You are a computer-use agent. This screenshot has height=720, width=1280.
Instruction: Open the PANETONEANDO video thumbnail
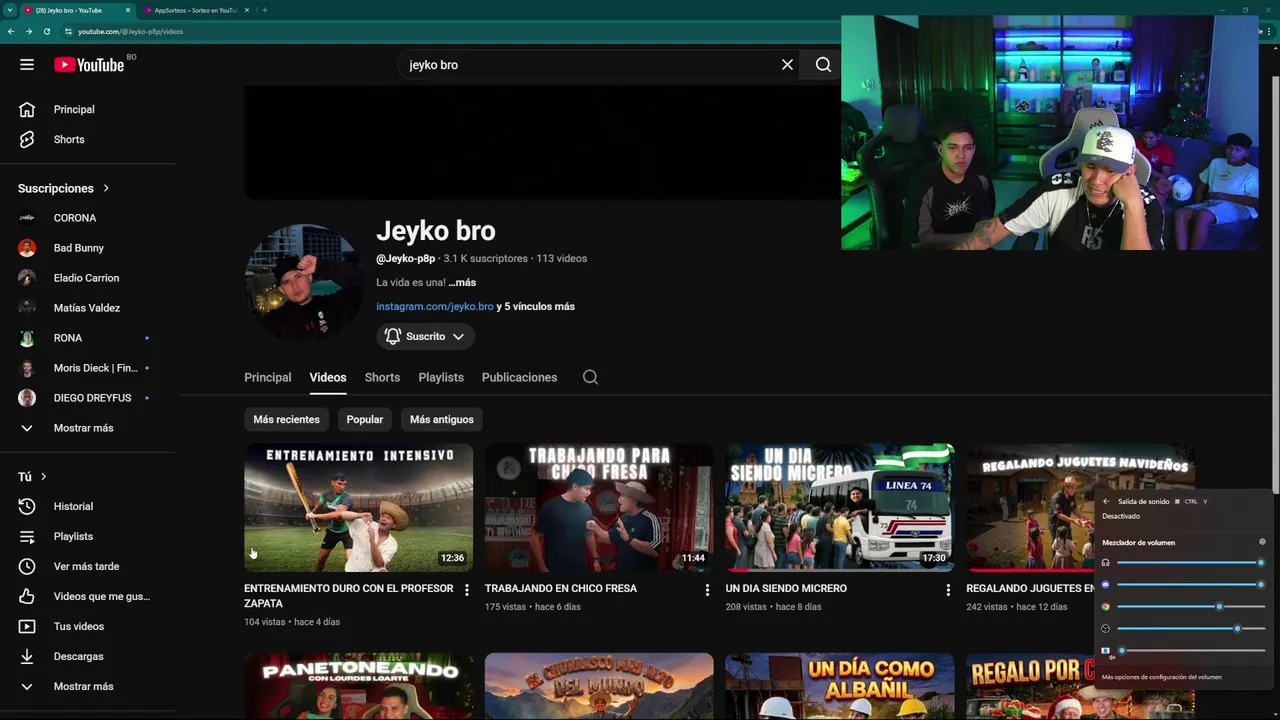[358, 686]
